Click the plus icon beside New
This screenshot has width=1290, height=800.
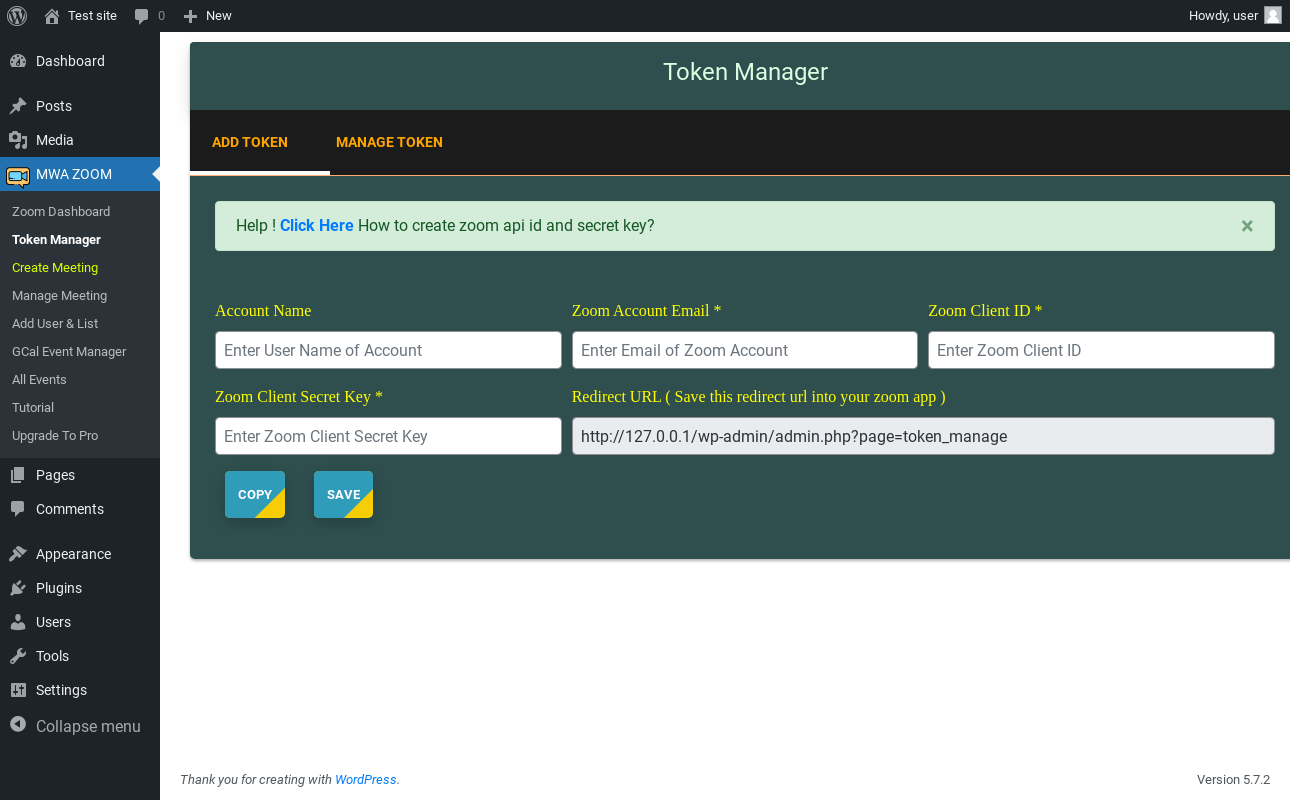(x=191, y=16)
